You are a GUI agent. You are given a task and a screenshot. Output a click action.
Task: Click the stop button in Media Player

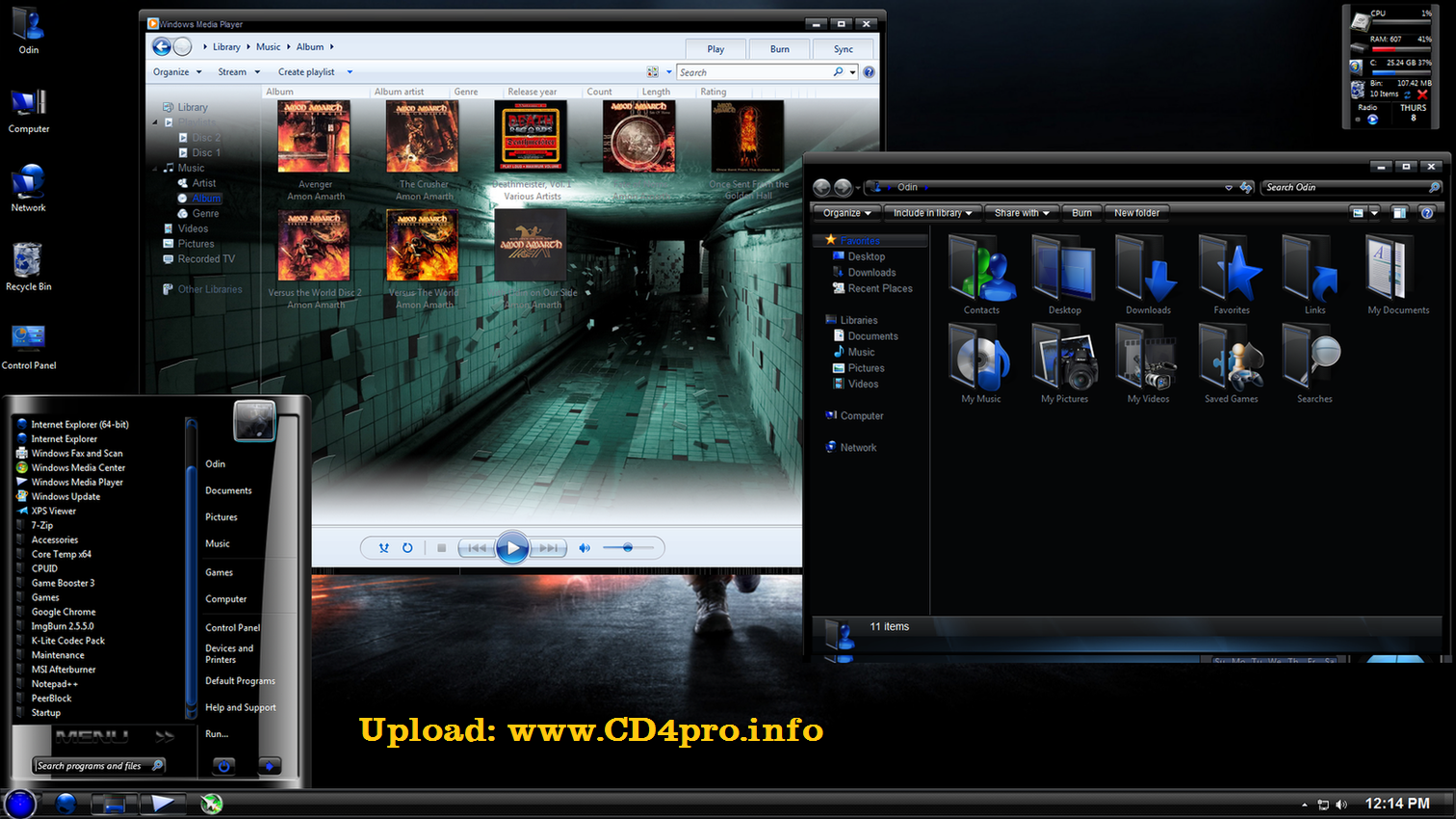(441, 548)
